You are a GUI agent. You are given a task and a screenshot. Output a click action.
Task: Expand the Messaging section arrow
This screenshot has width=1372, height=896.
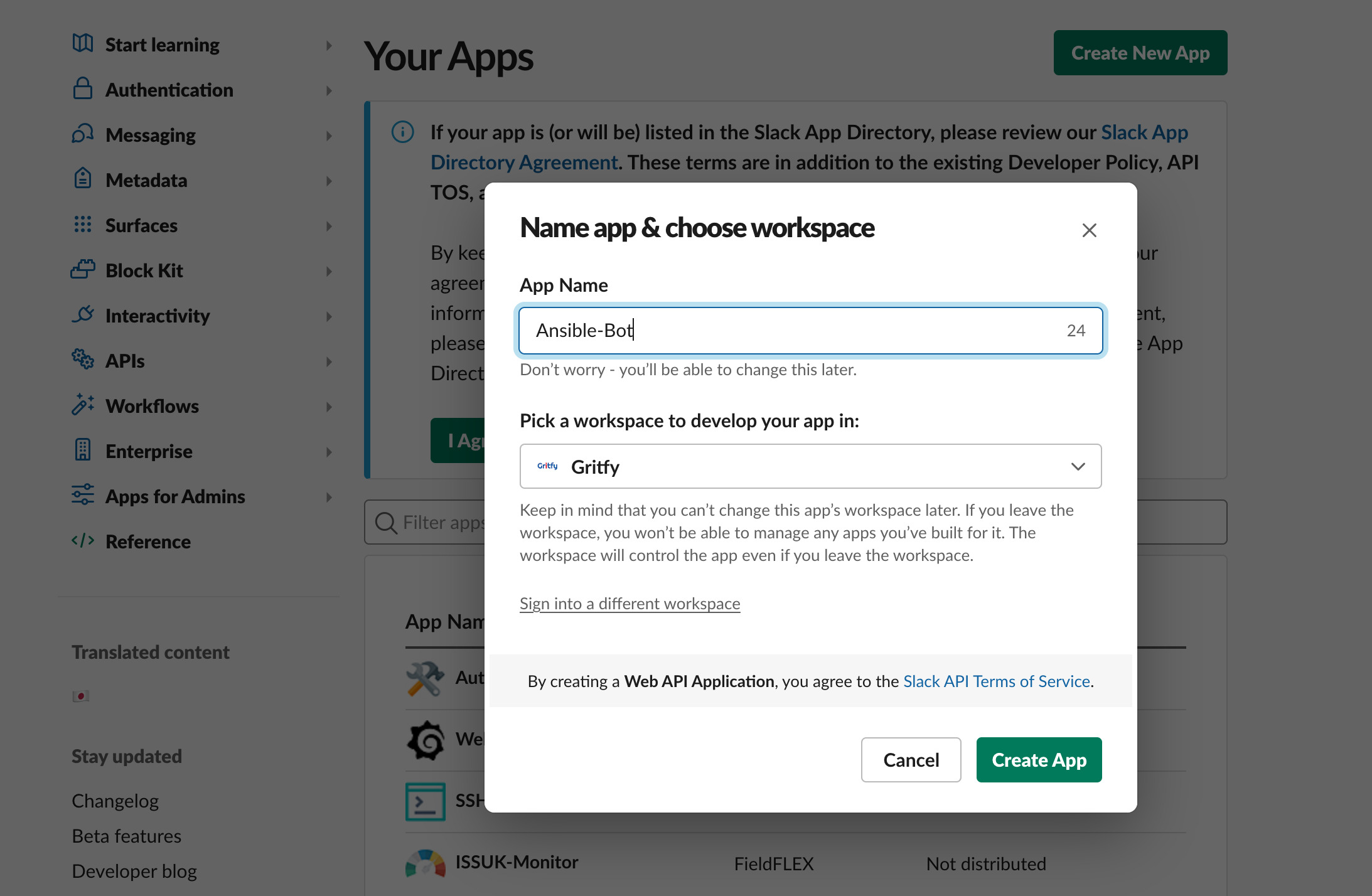click(329, 136)
